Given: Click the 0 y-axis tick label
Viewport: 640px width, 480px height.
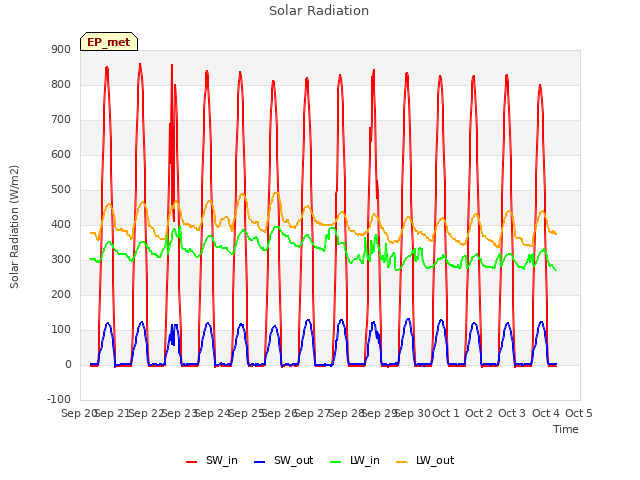Looking at the screenshot, I should (68, 364).
